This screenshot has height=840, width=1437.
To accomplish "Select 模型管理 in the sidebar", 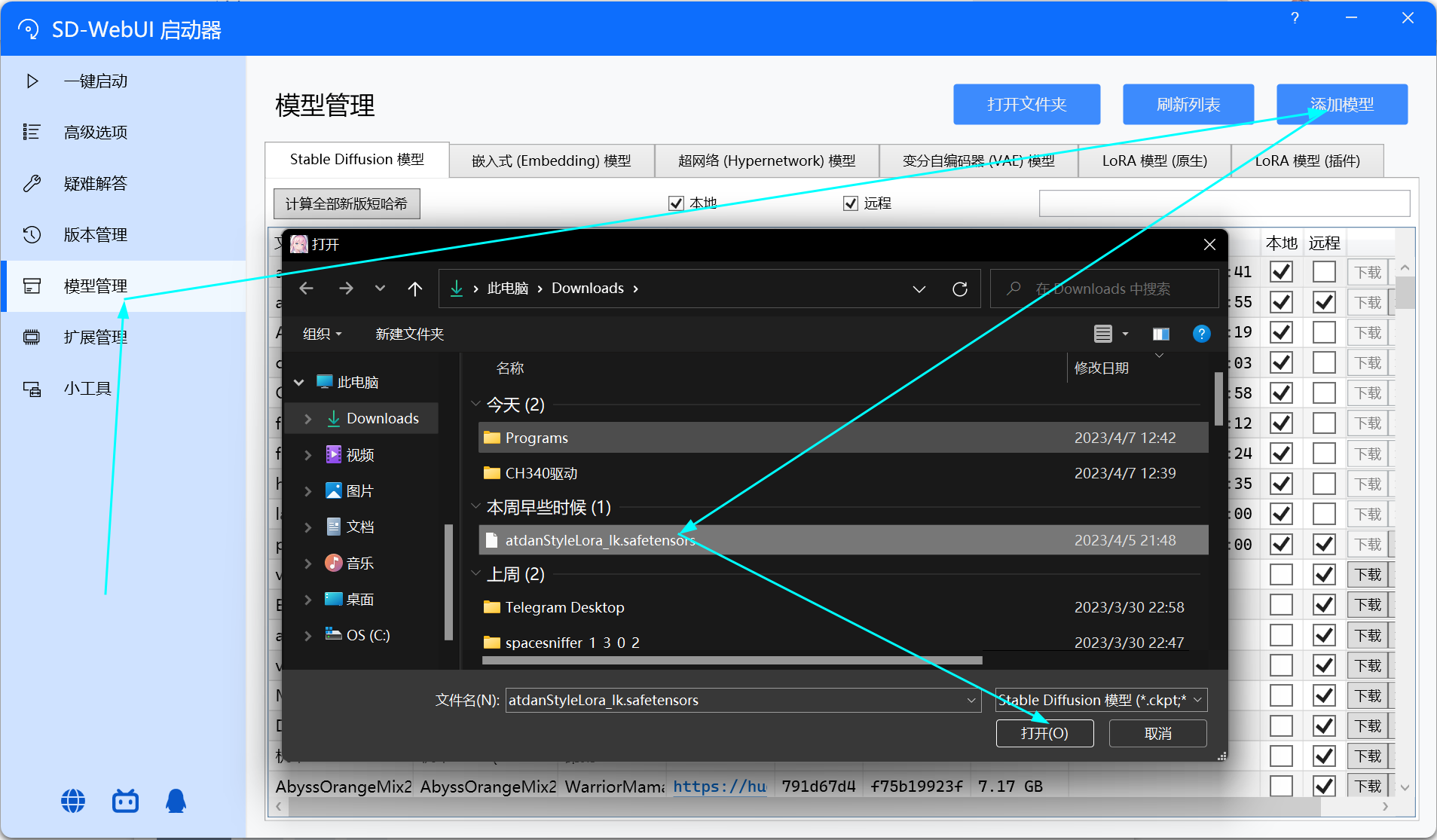I will 123,286.
